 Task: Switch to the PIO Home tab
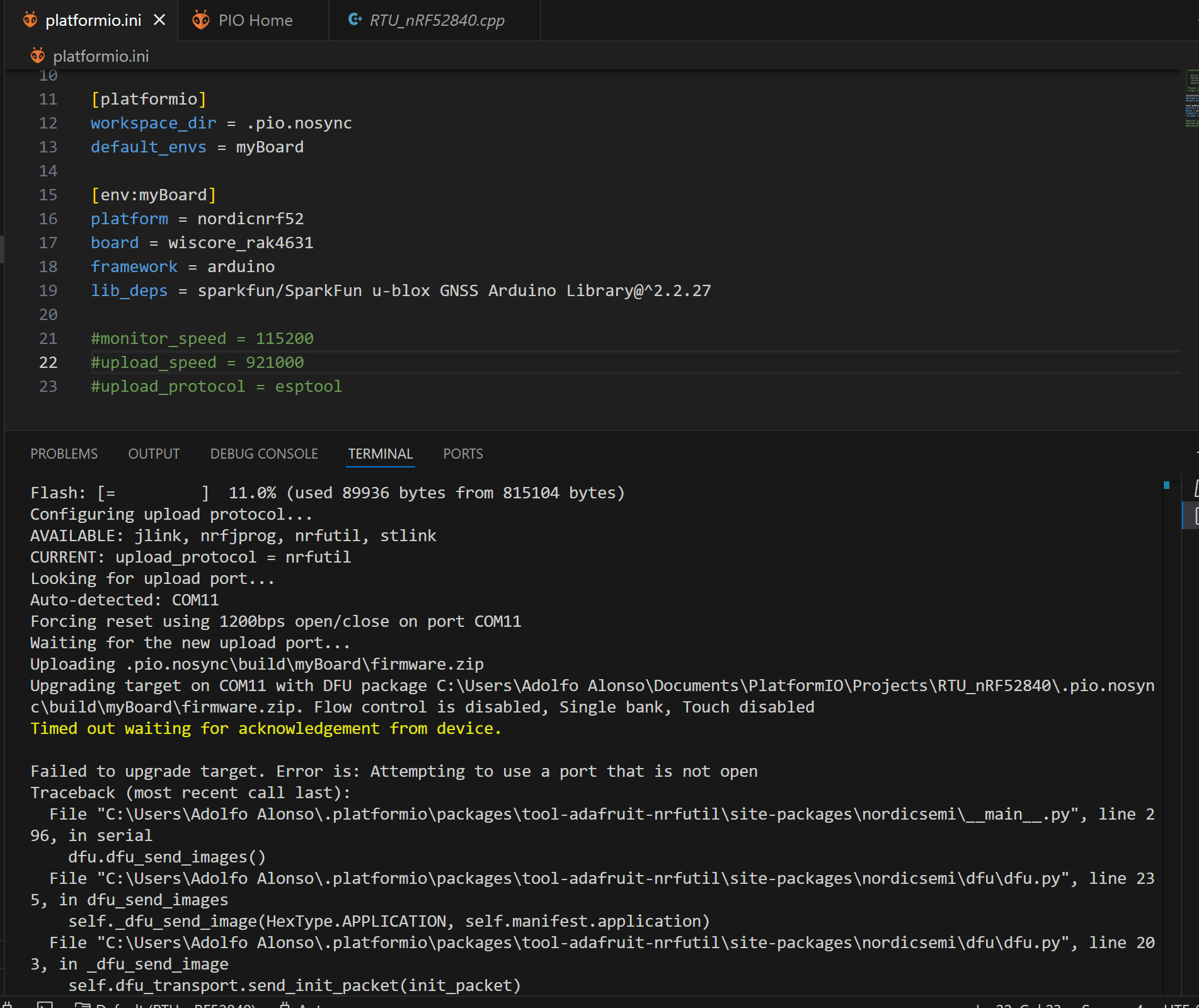coord(255,20)
